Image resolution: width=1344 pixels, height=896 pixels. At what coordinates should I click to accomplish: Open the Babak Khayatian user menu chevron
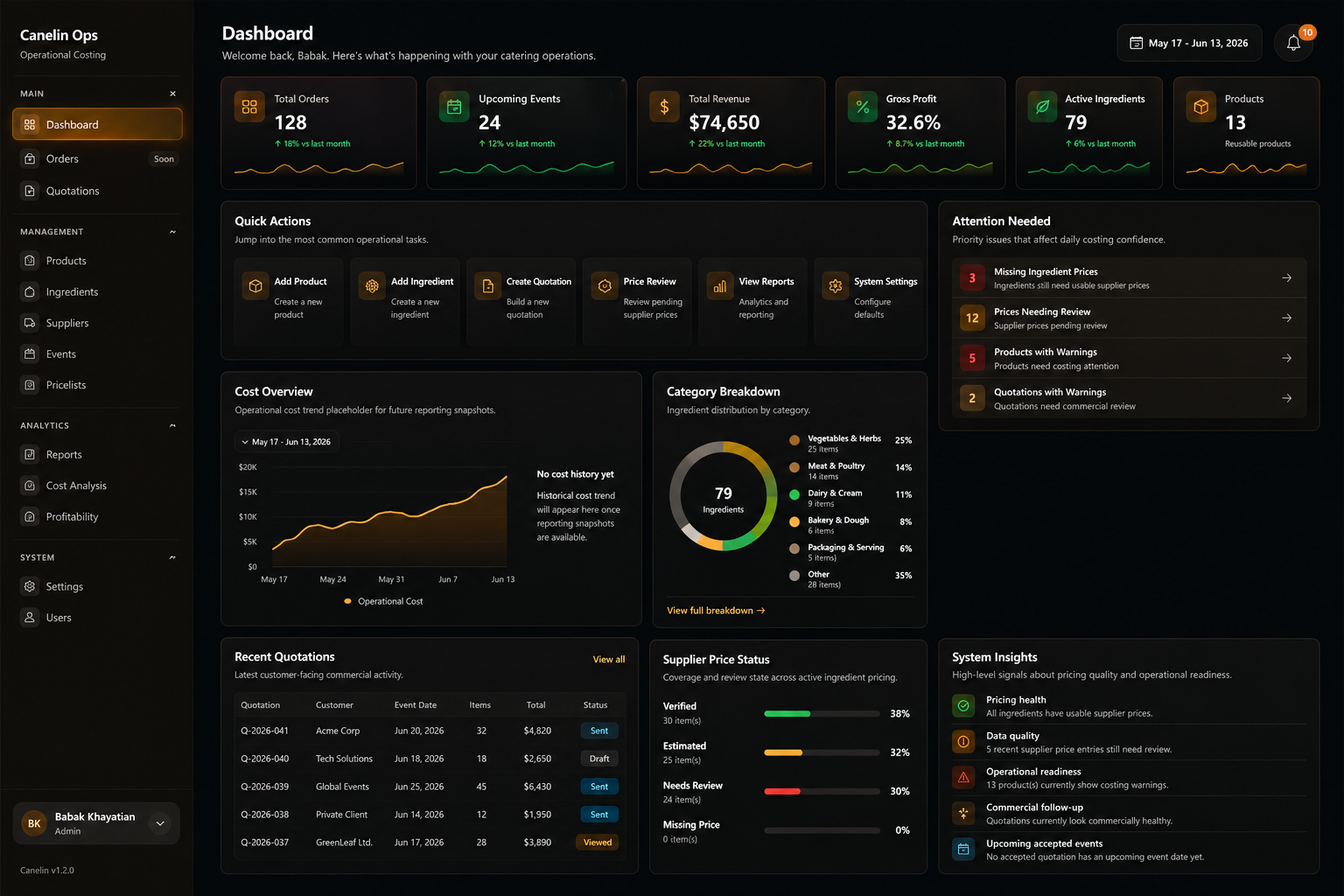(160, 823)
